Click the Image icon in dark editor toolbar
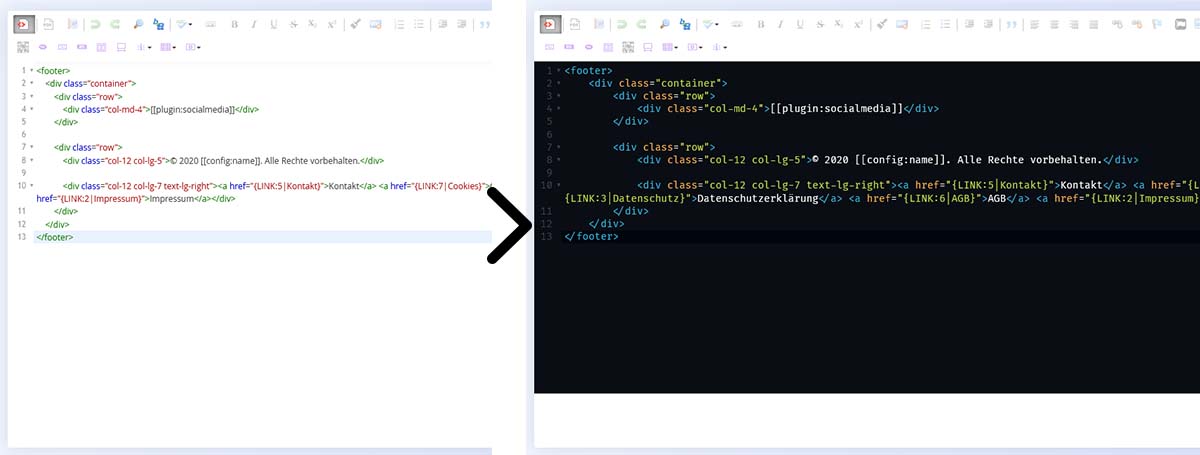This screenshot has width=1200, height=455. [x=1182, y=23]
